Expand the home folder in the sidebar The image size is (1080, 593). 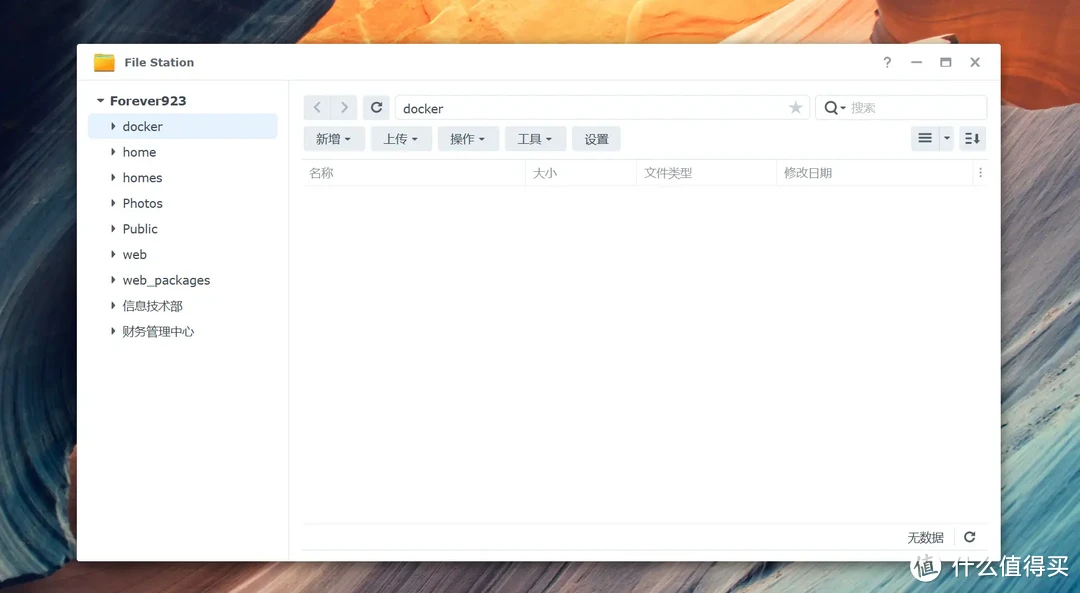(113, 151)
